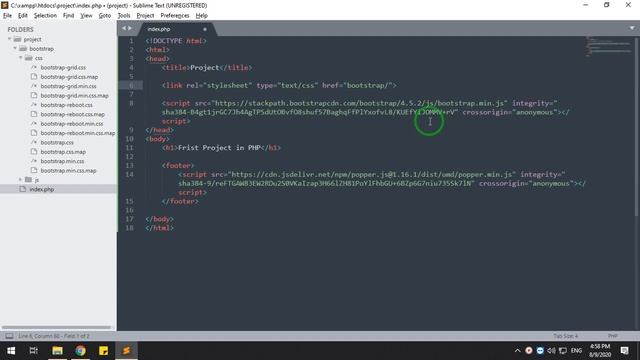Open bootstrap-reboot.css.map file
The width and height of the screenshot is (640, 360).
click(73, 114)
